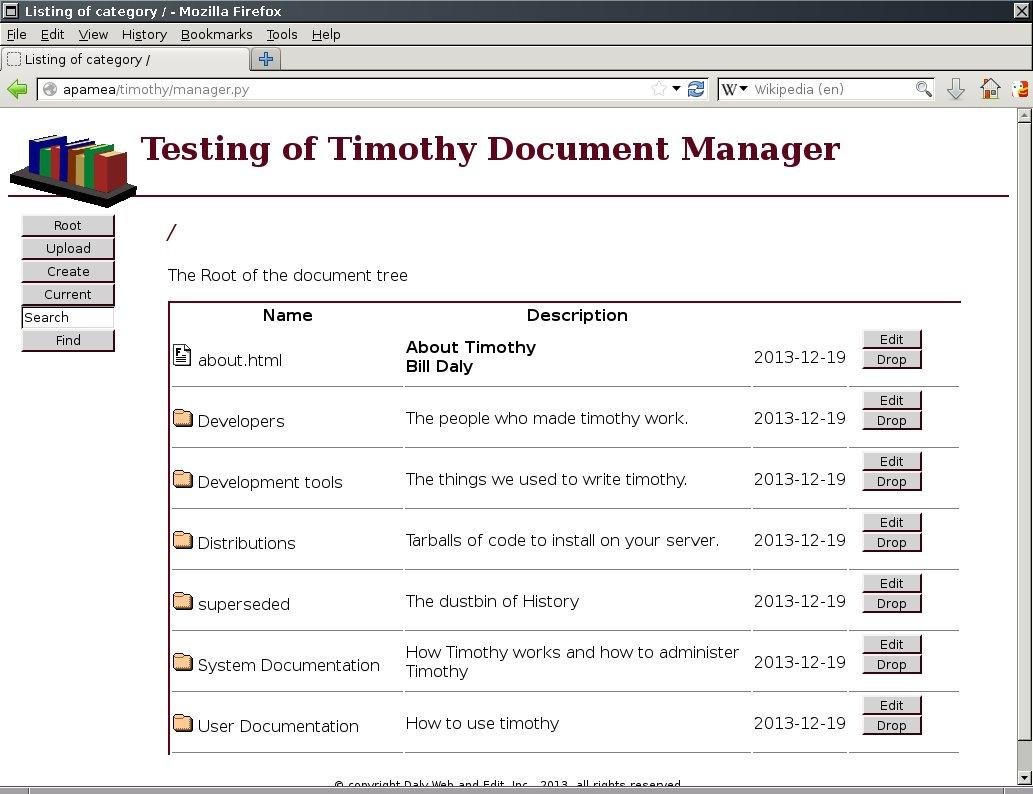Image resolution: width=1033 pixels, height=794 pixels.
Task: Click the document icon beside about.html
Action: 182,354
